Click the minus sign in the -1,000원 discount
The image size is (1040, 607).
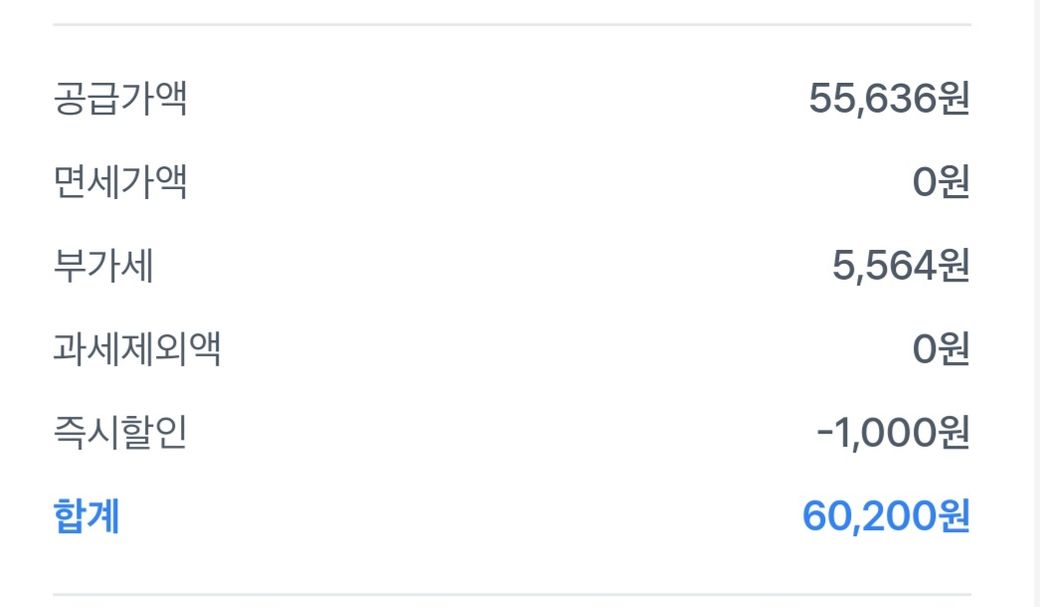825,434
